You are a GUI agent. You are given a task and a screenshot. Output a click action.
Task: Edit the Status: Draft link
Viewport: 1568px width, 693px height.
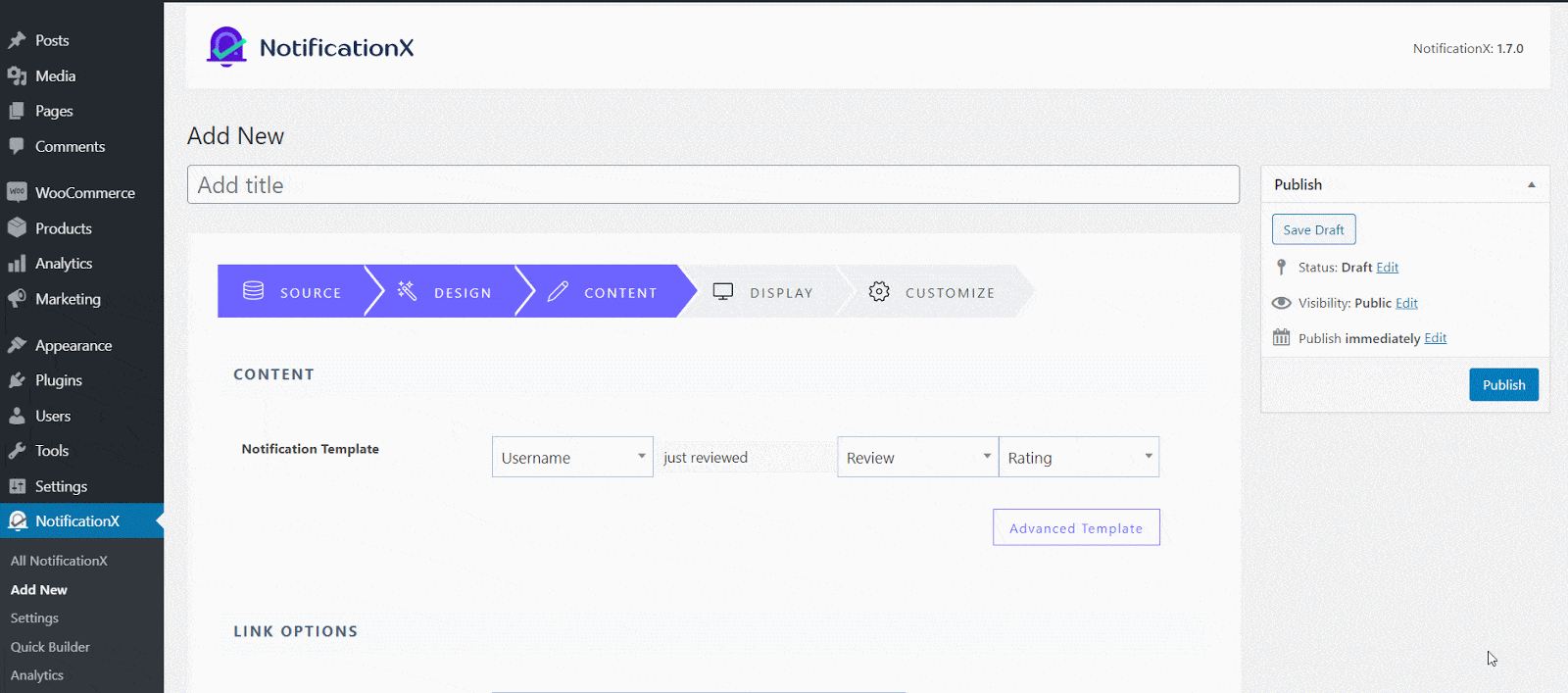pyautogui.click(x=1387, y=267)
